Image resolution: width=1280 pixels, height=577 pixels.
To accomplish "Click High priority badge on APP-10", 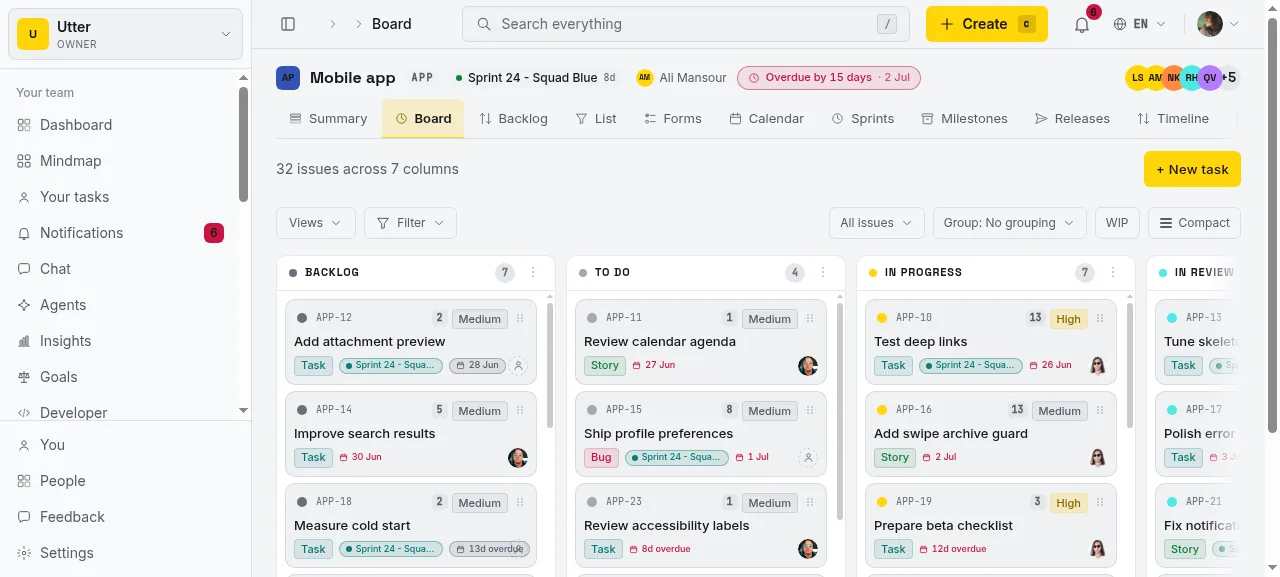I will coord(1068,319).
